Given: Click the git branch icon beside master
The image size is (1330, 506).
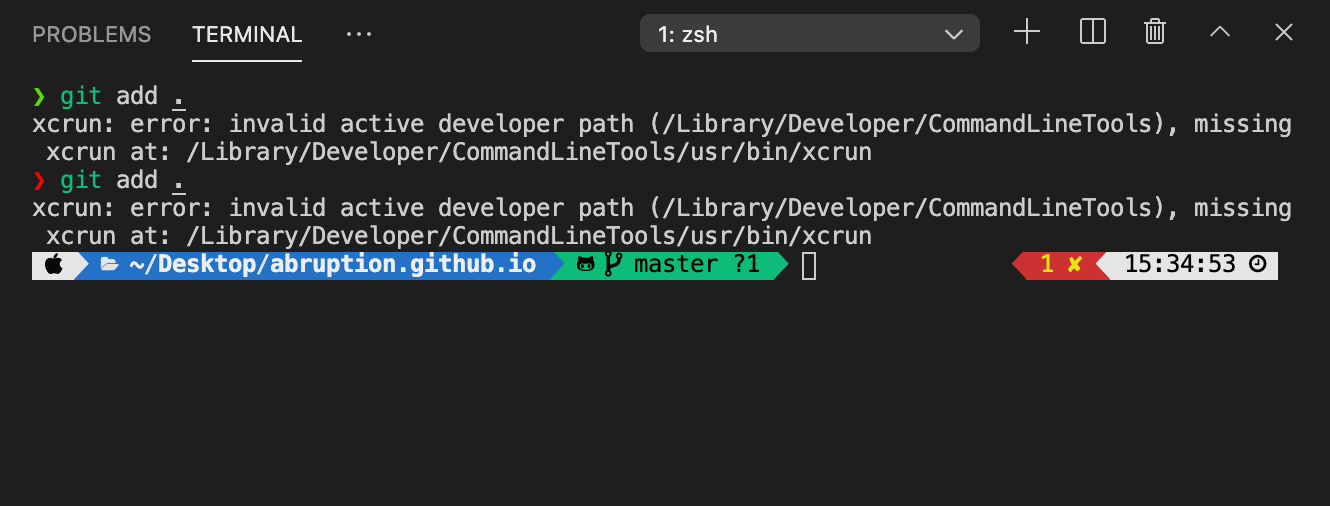Looking at the screenshot, I should click(x=613, y=265).
